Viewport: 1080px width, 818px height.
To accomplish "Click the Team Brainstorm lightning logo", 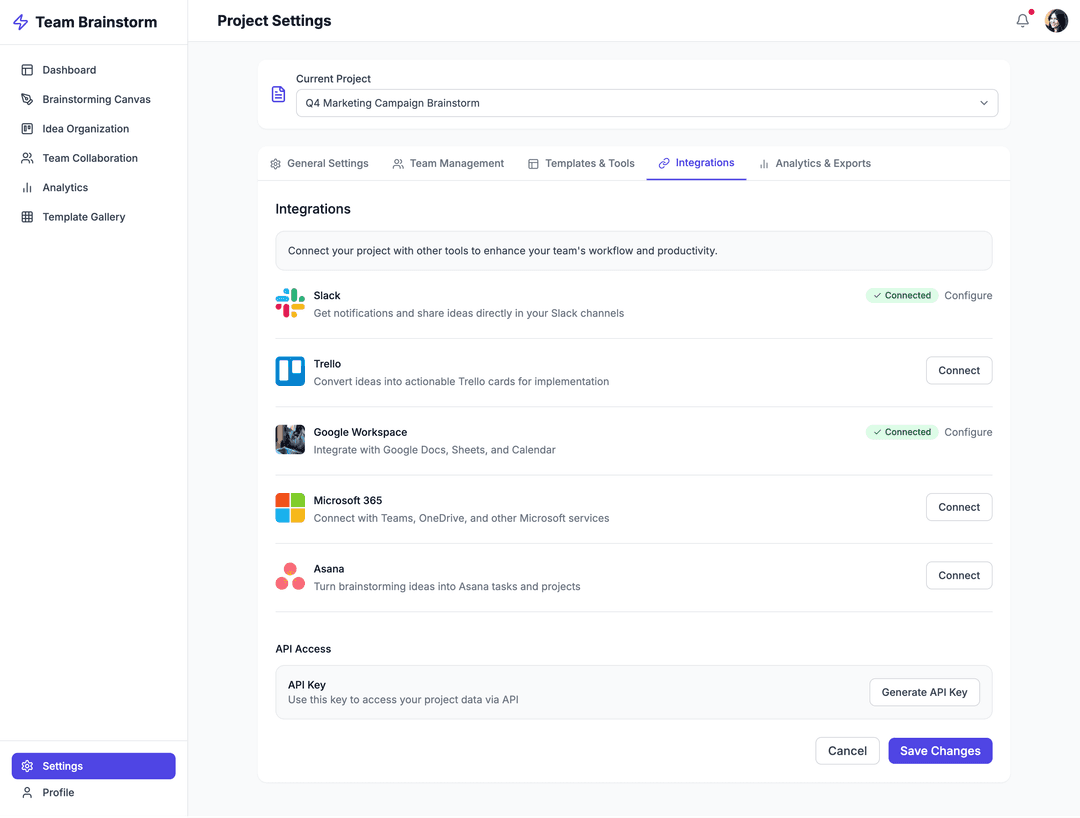I will 20,22.
